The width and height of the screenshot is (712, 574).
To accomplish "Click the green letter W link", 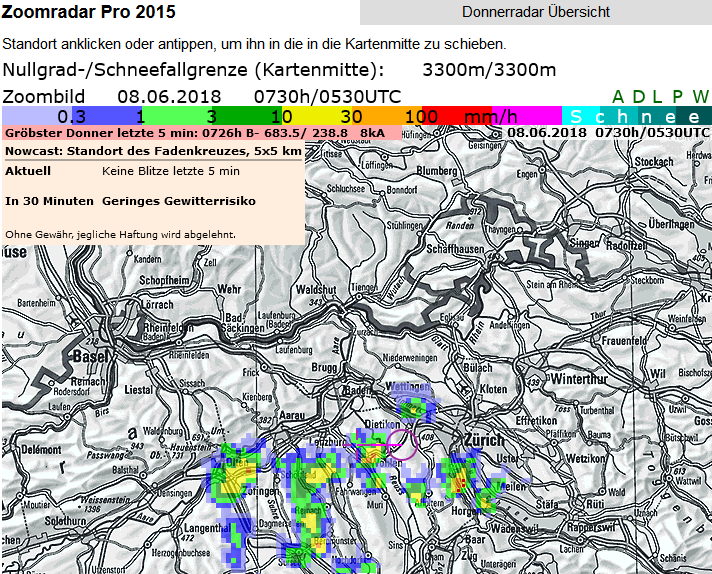I will click(x=700, y=97).
